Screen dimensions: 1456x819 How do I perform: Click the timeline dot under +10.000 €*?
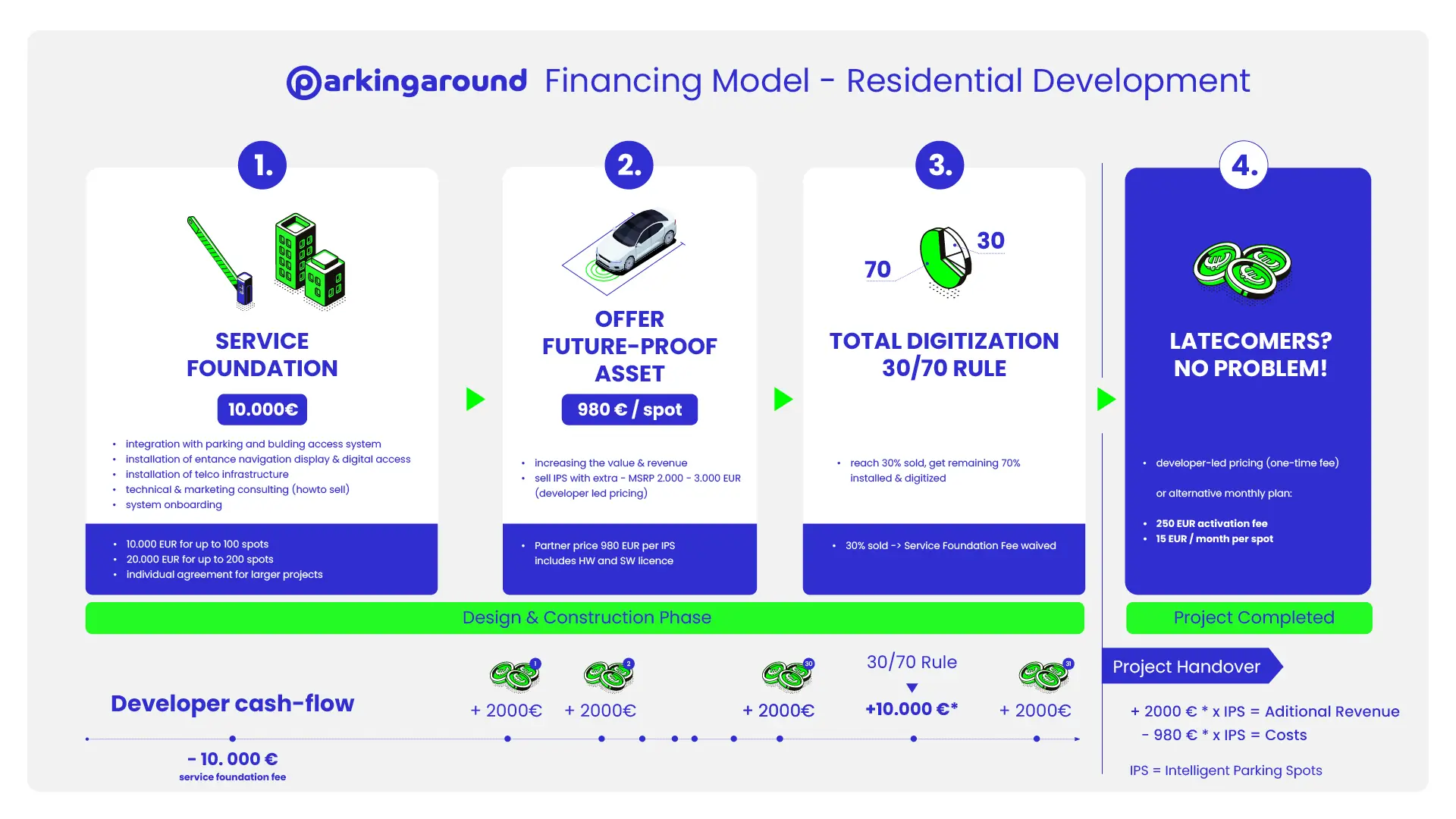click(914, 739)
